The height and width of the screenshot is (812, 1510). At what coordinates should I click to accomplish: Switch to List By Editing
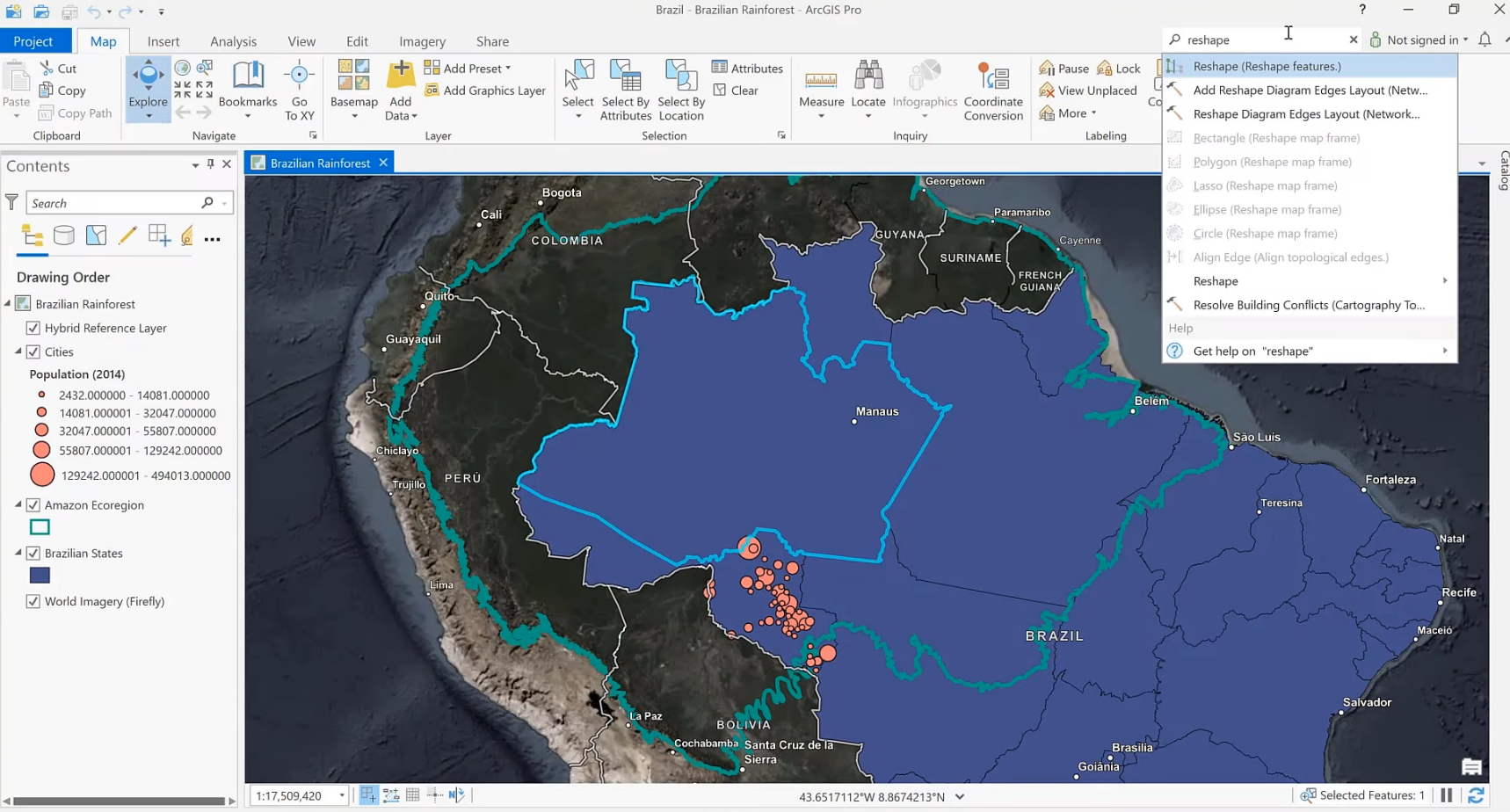tap(127, 236)
